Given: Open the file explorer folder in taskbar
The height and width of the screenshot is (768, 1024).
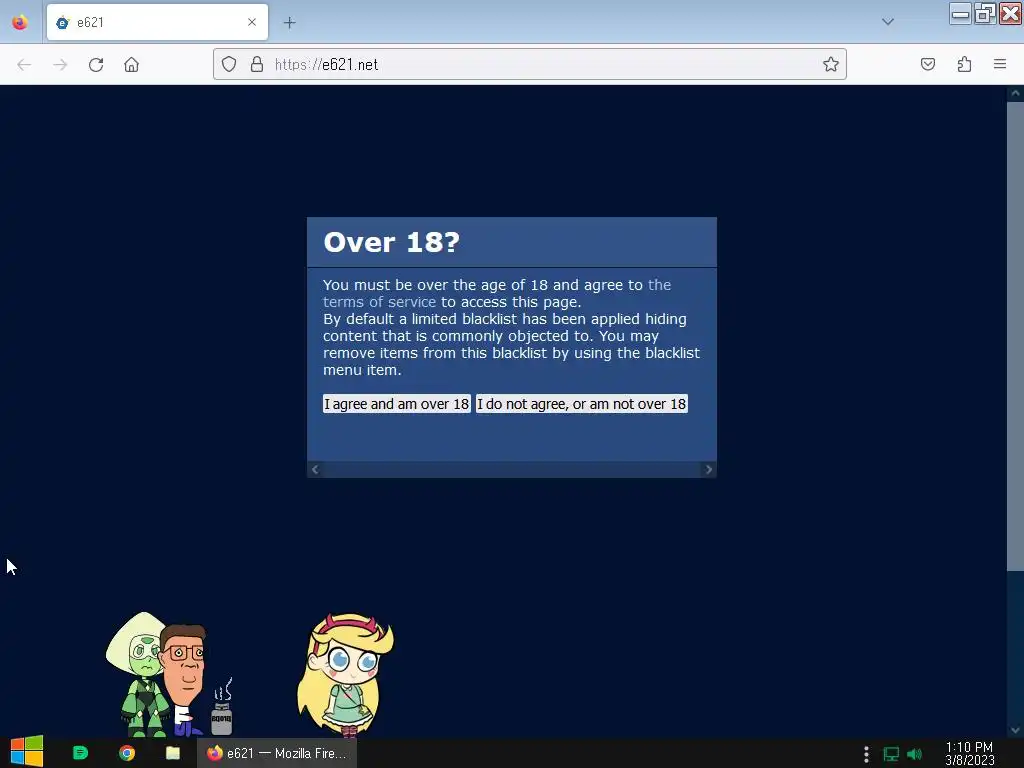Looking at the screenshot, I should pyautogui.click(x=173, y=753).
